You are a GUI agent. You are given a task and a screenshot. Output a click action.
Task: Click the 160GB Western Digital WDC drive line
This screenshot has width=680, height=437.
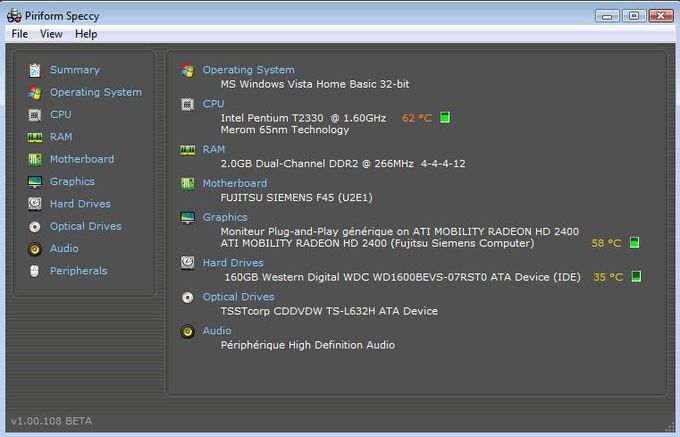pos(402,277)
